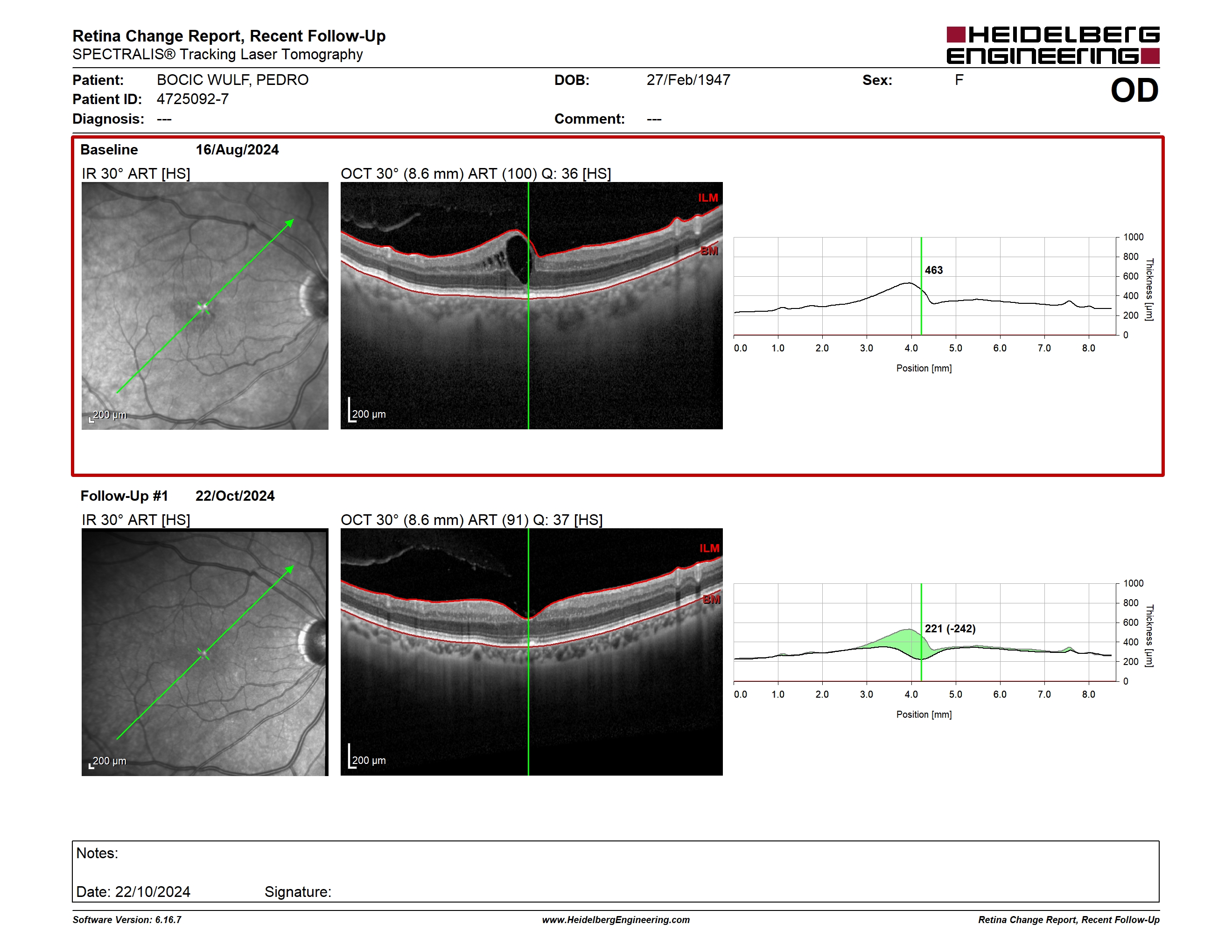Viewport: 1232px width, 952px height.
Task: Click the Follow-Up #1 date 22/Oct/2024
Action: 235,496
